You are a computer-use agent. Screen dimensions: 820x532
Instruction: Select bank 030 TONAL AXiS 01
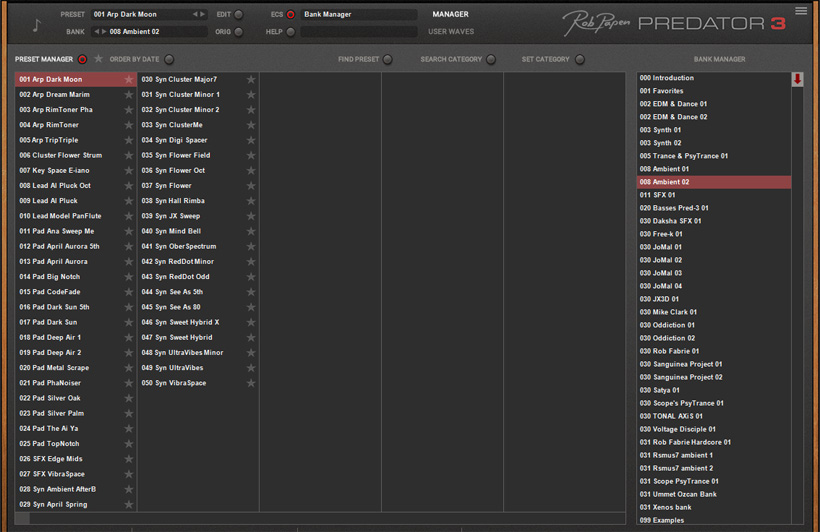714,416
